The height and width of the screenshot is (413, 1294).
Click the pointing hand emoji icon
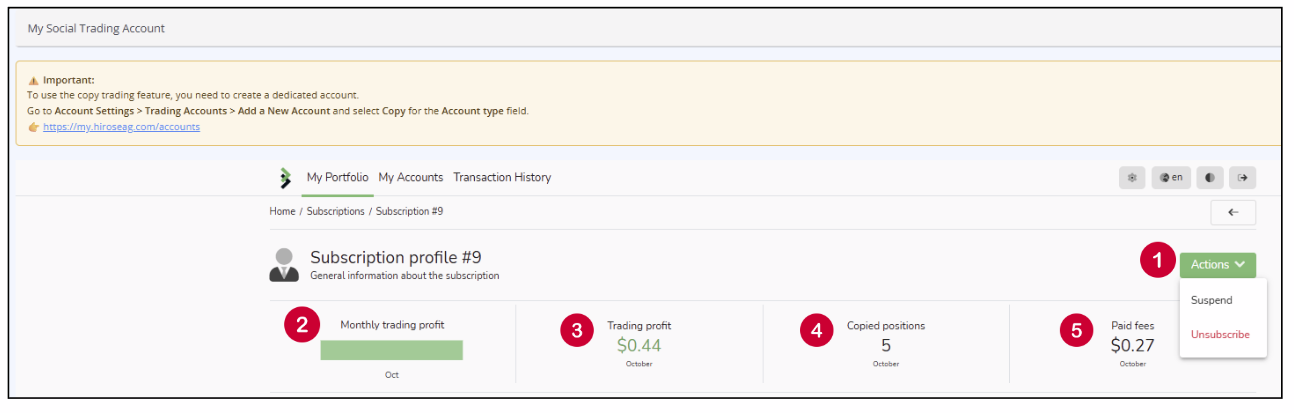34,127
